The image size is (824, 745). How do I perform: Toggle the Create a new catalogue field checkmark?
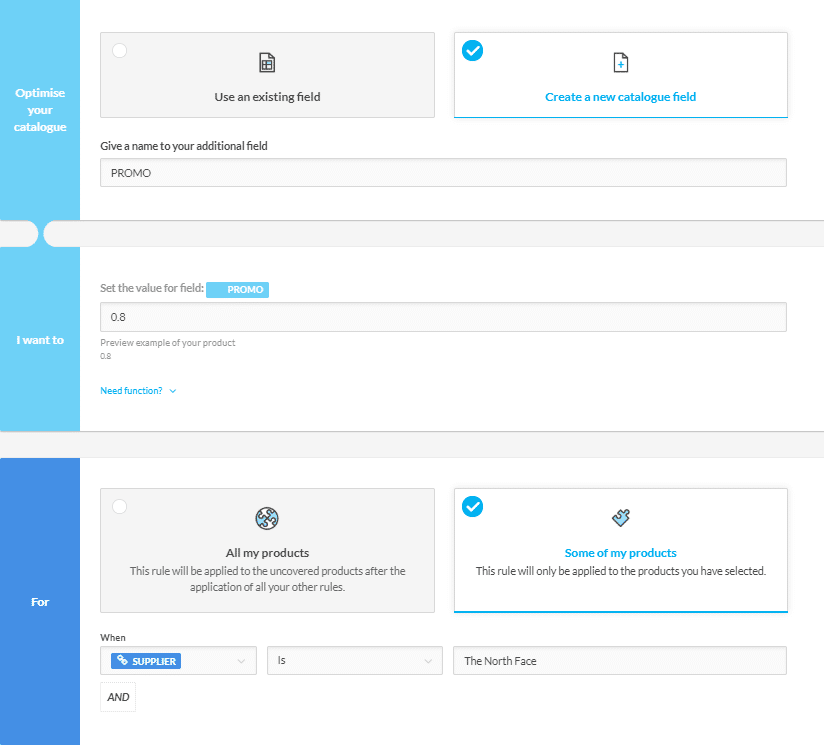472,50
